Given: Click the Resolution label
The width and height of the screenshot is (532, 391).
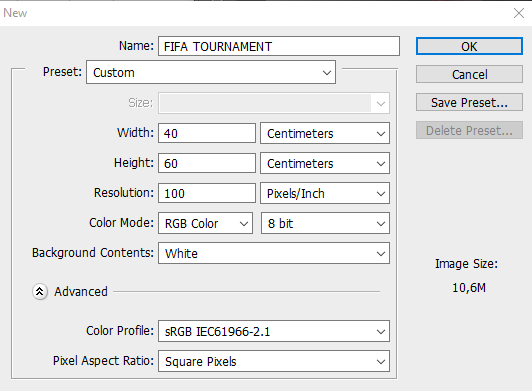Looking at the screenshot, I should click(124, 193).
